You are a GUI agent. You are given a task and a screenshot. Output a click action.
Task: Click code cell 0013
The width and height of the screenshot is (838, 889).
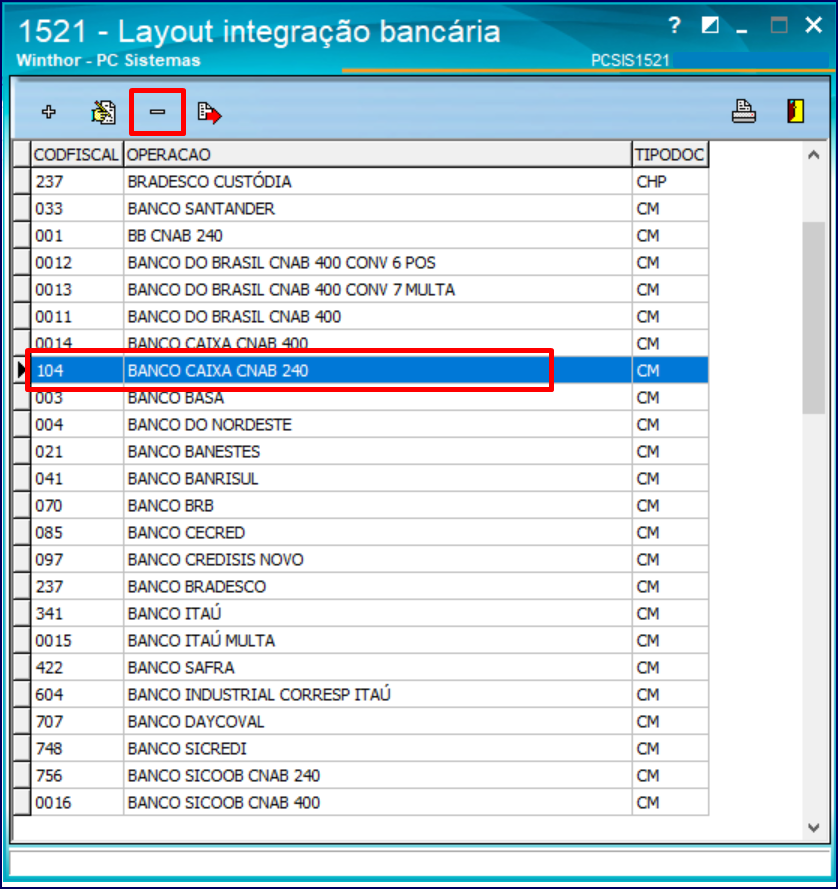(x=77, y=290)
